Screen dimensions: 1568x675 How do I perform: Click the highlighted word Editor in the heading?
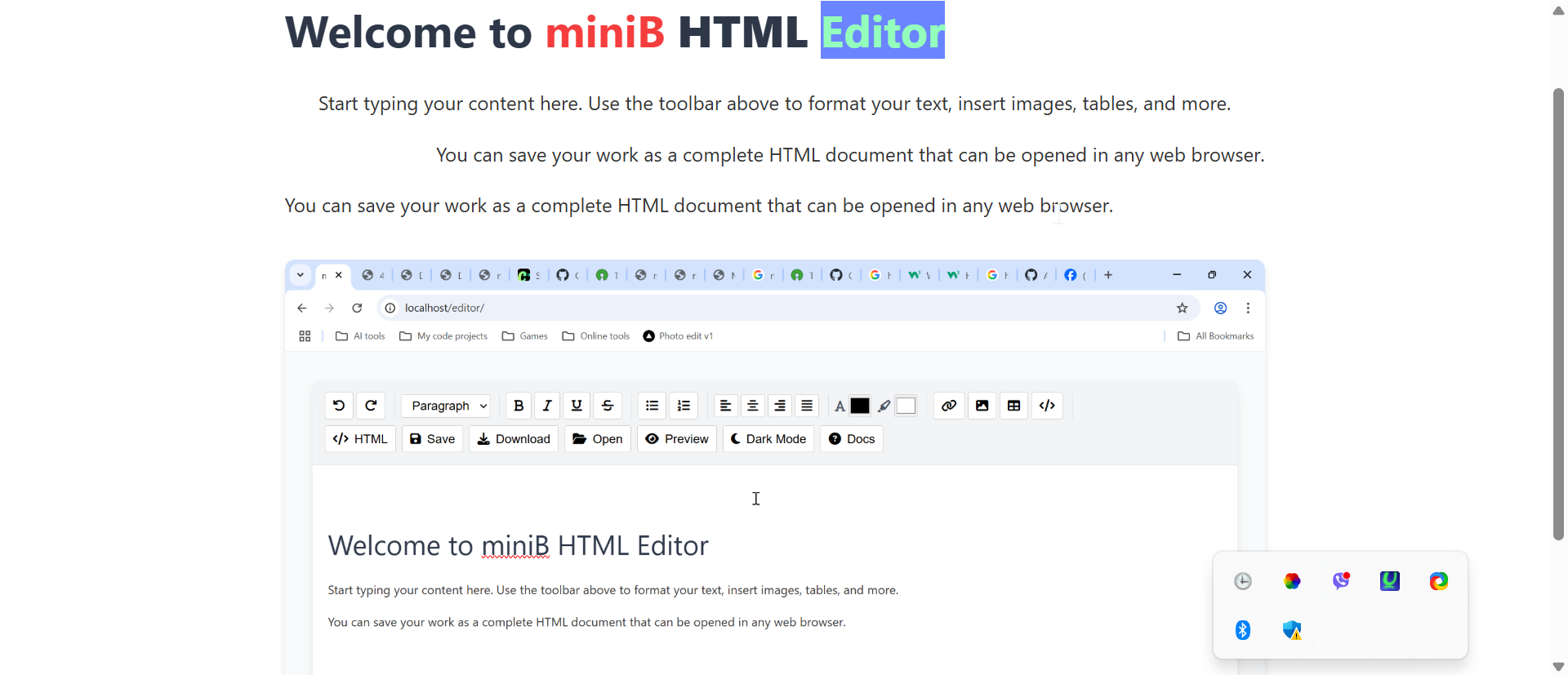pos(883,31)
